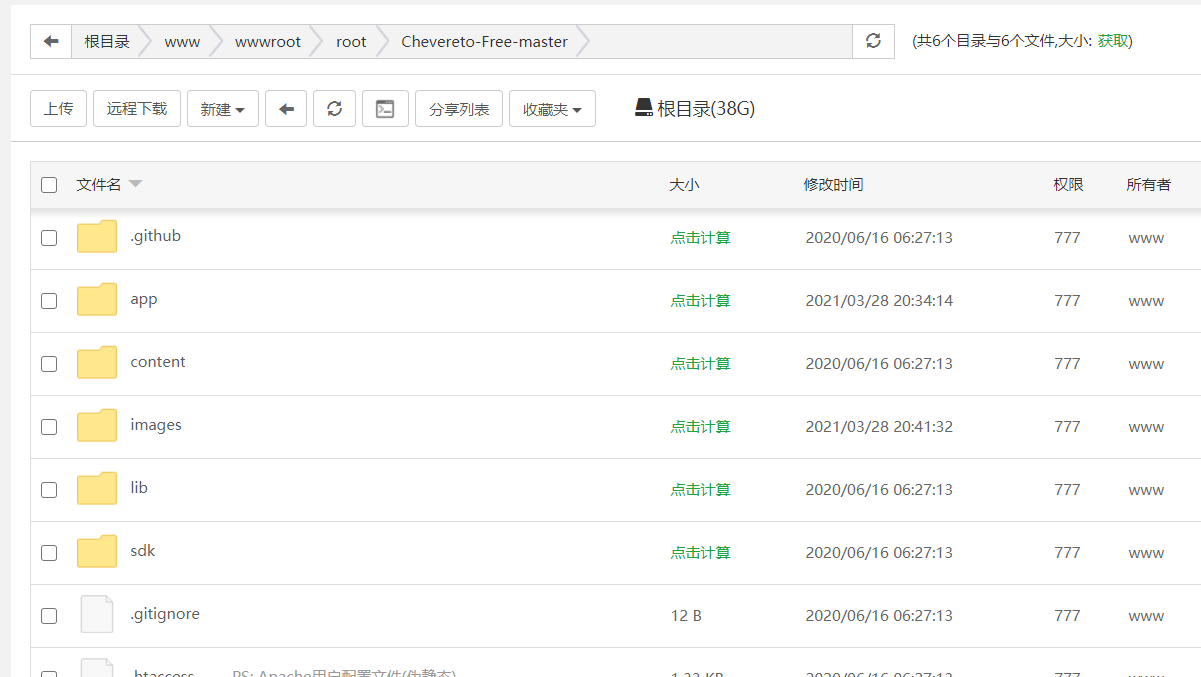Check the .github row checkbox
1201x677 pixels.
[x=49, y=238]
